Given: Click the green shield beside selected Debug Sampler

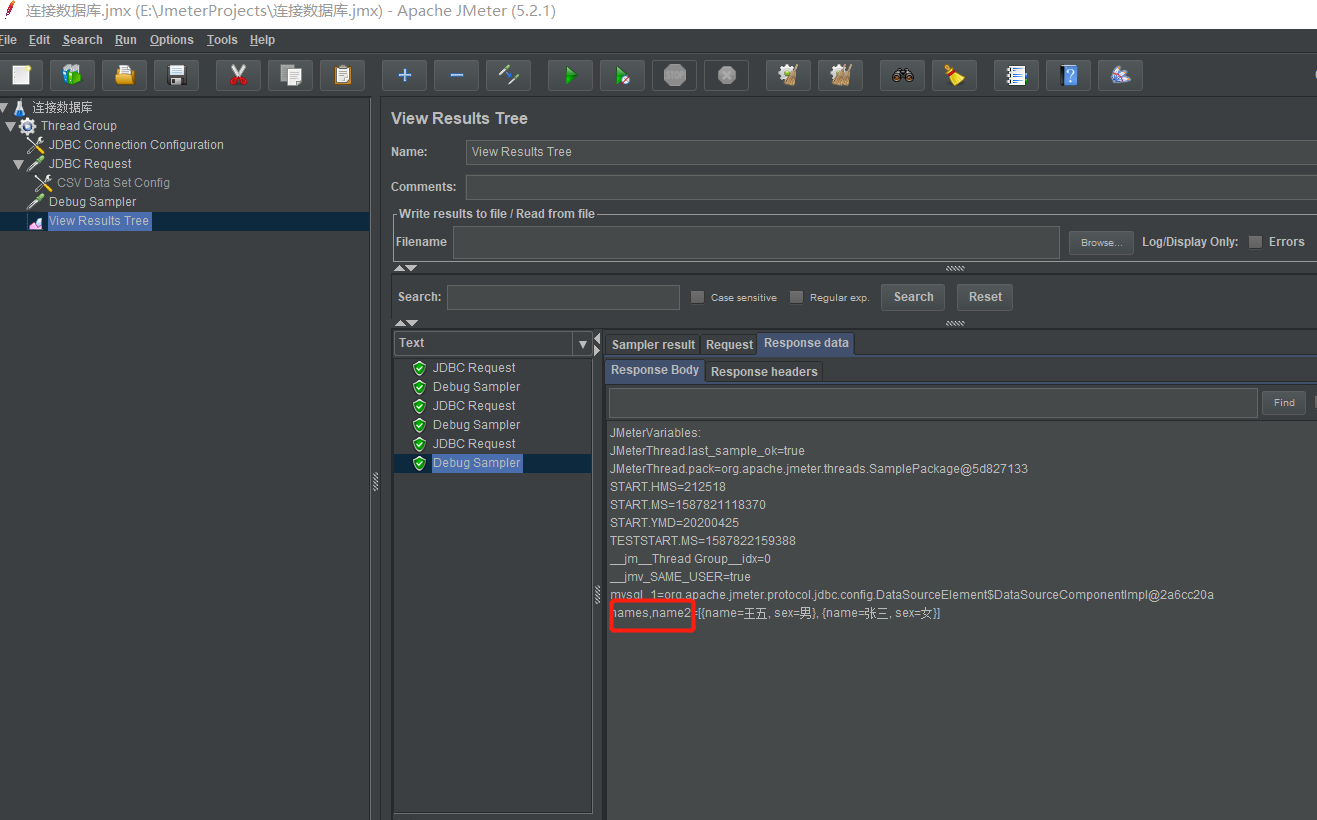Looking at the screenshot, I should pyautogui.click(x=419, y=463).
